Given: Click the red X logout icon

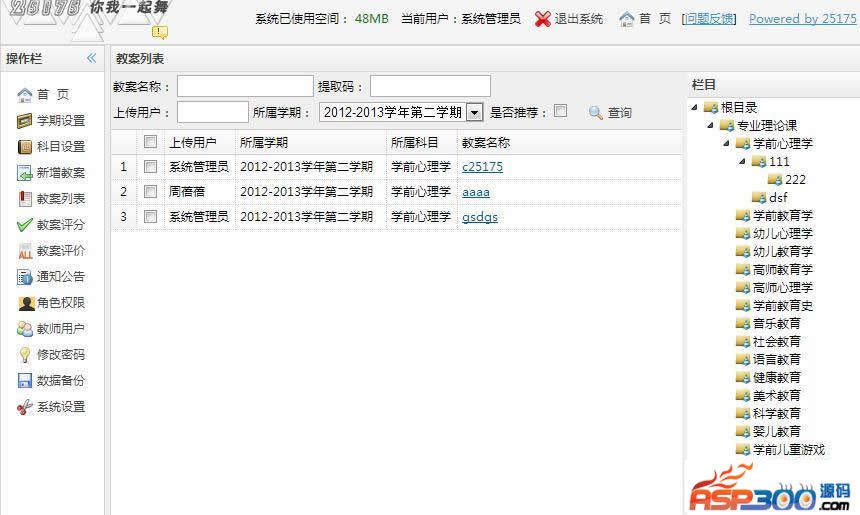Looking at the screenshot, I should coord(542,19).
